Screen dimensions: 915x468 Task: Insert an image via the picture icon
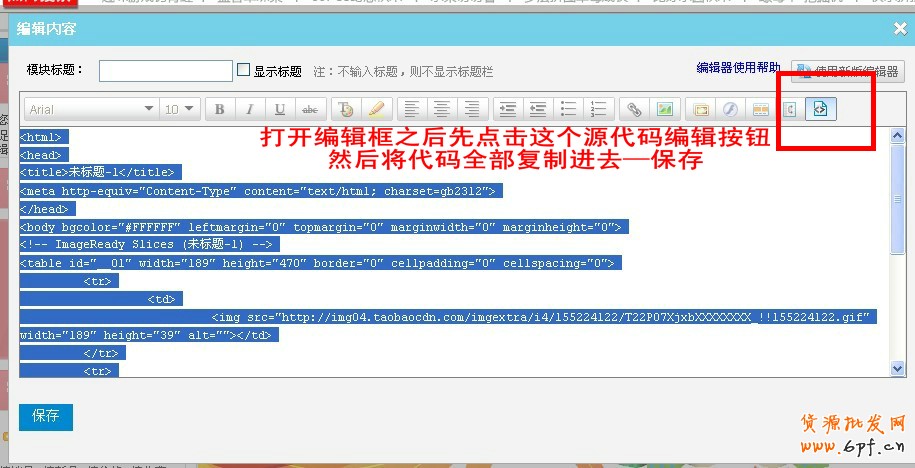coord(664,109)
